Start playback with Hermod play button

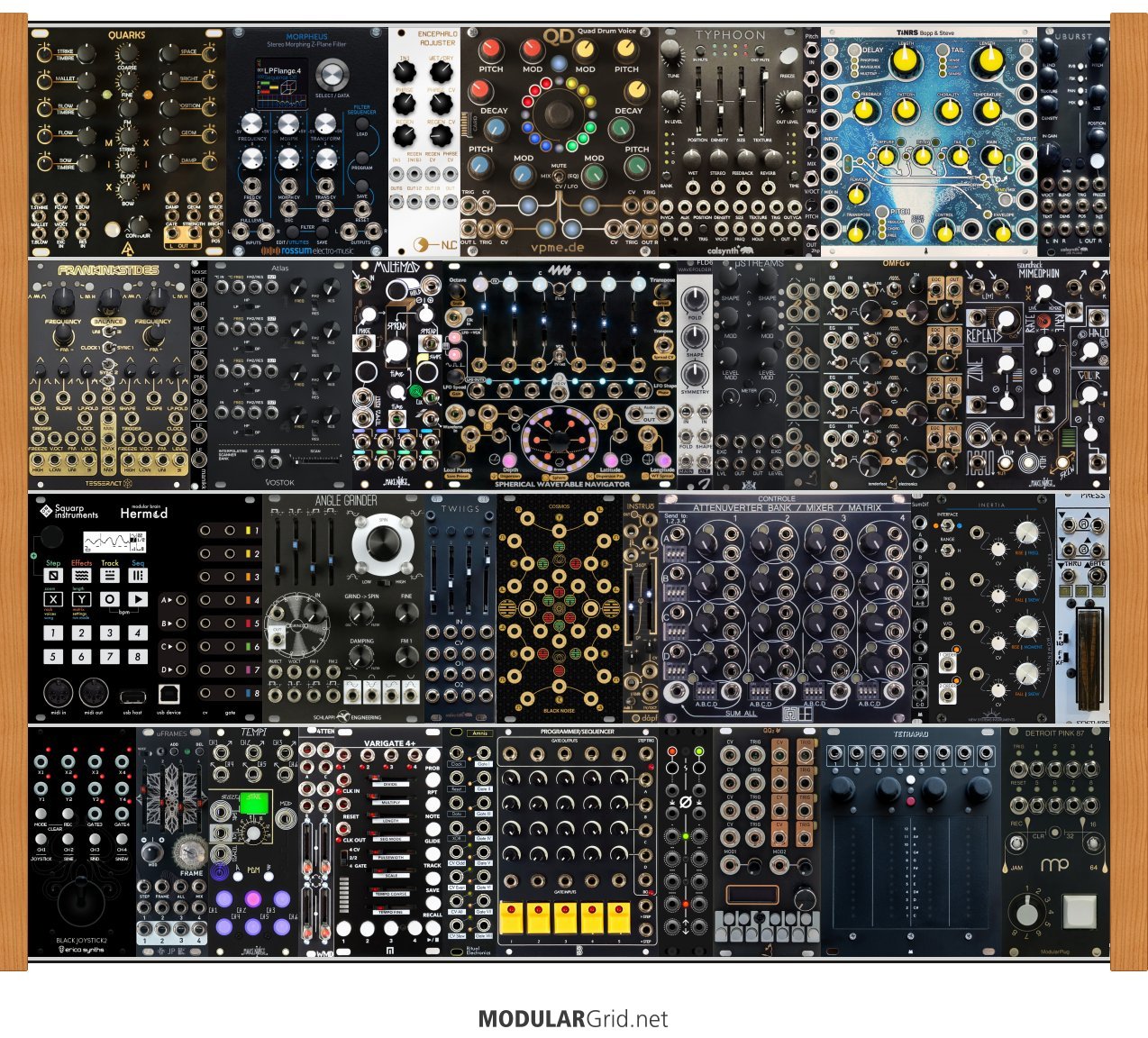138,599
